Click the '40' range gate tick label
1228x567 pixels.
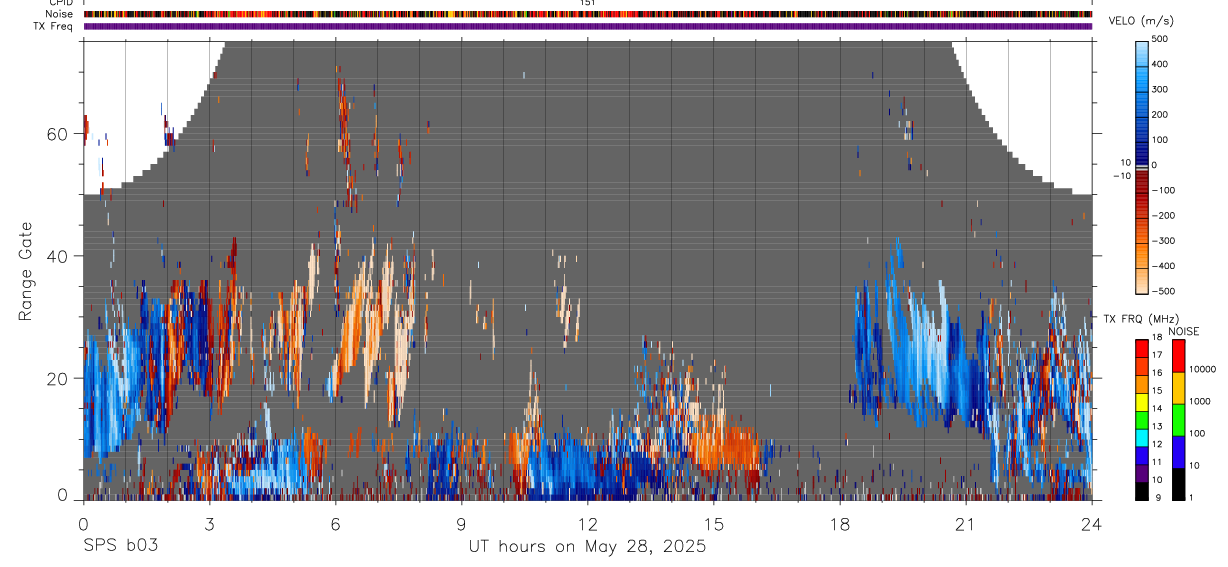tap(59, 256)
